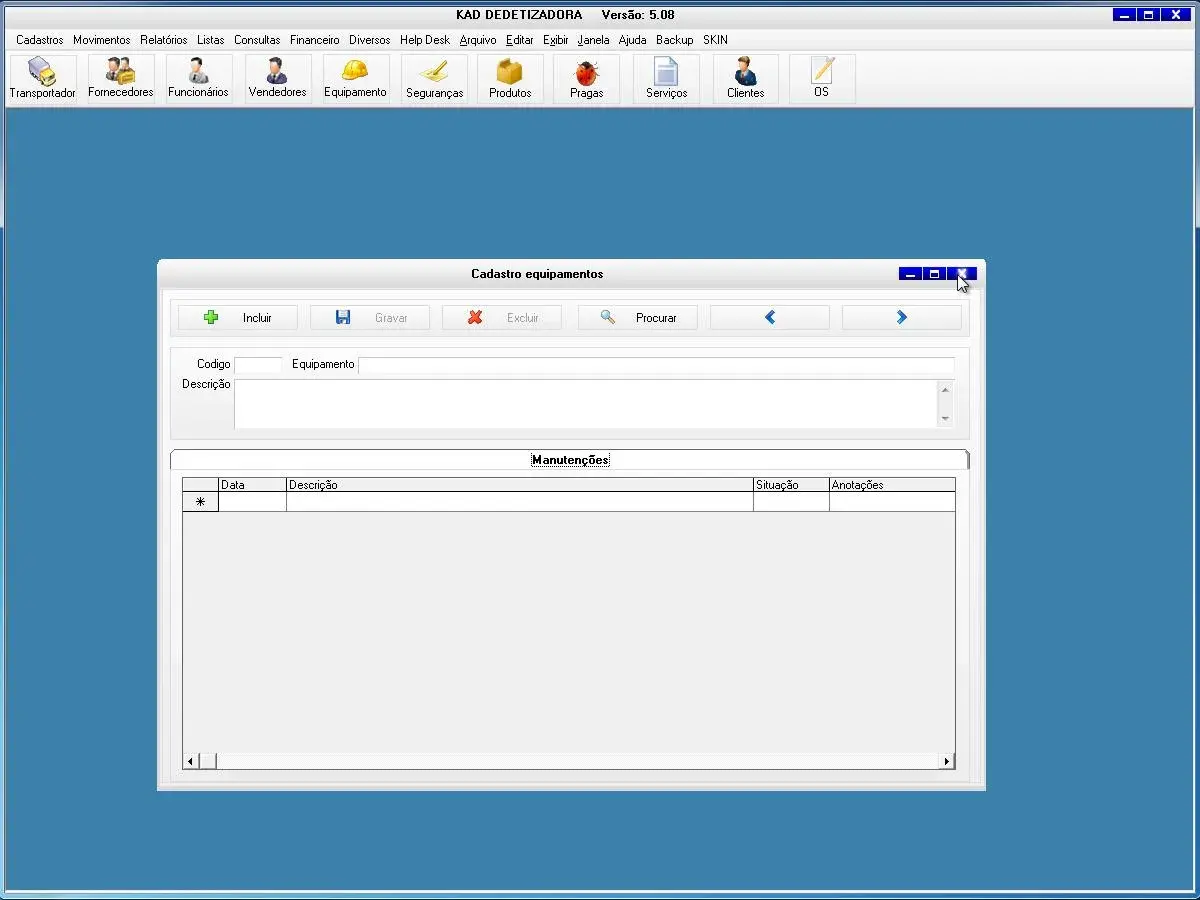The image size is (1200, 900).
Task: Open the Exibir menu
Action: tap(556, 40)
